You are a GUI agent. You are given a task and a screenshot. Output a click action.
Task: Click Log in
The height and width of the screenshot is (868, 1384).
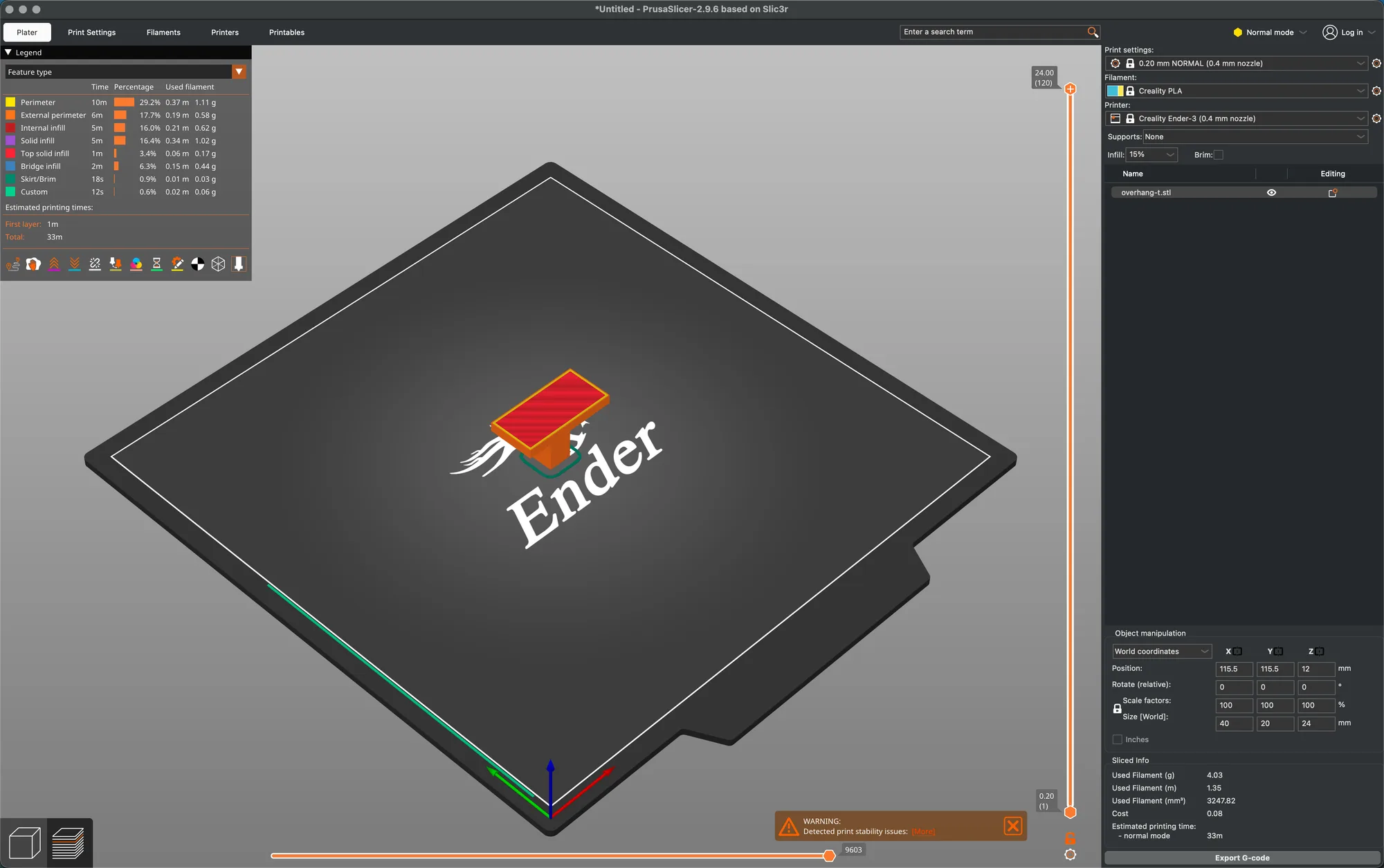click(x=1351, y=33)
